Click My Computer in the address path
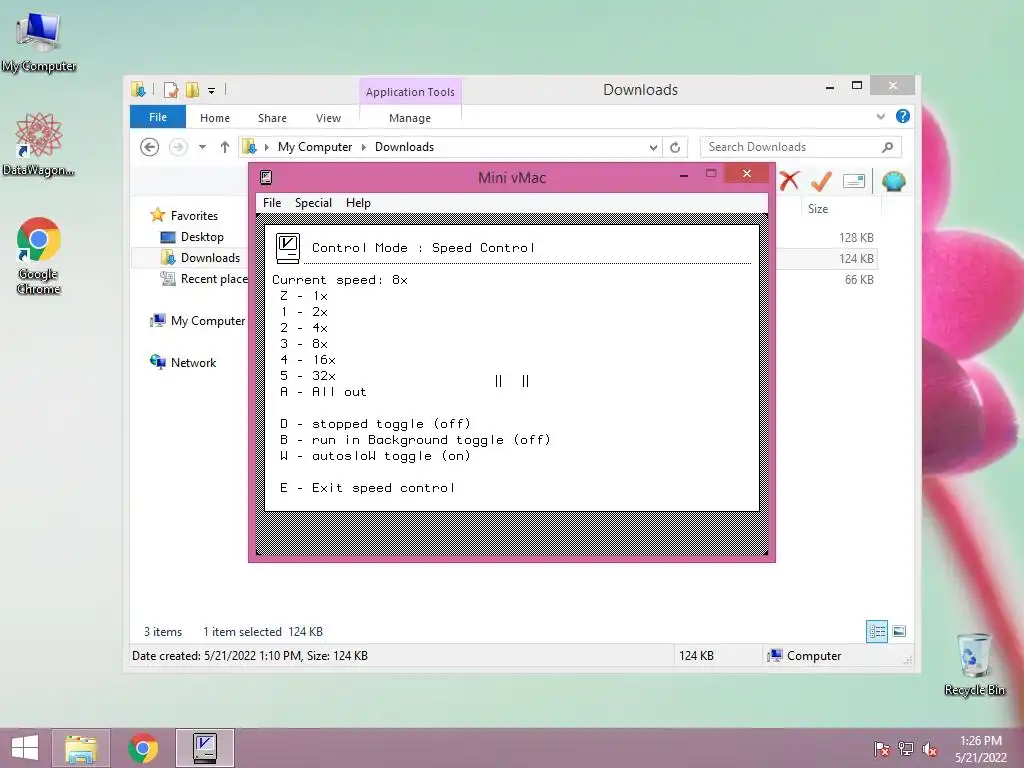The image size is (1024, 768). [315, 147]
